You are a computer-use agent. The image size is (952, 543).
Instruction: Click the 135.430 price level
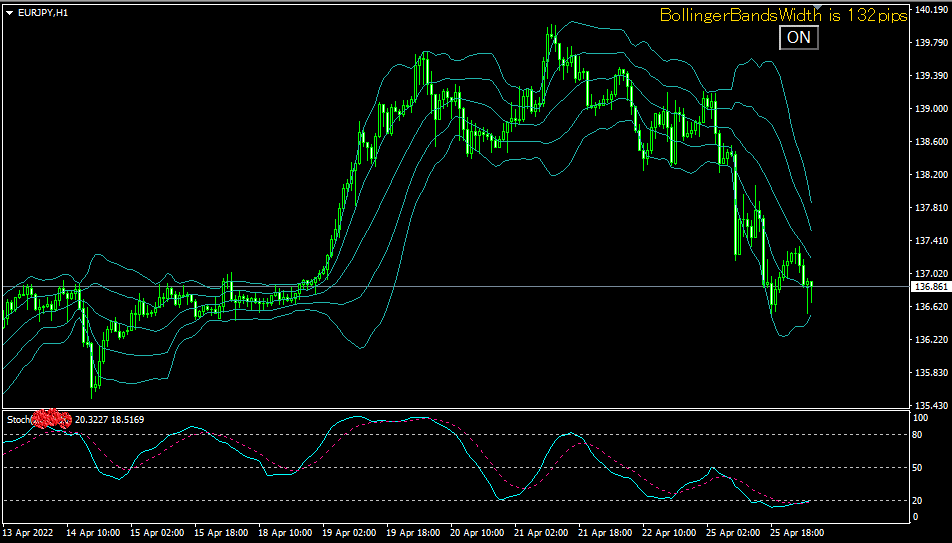[931, 406]
